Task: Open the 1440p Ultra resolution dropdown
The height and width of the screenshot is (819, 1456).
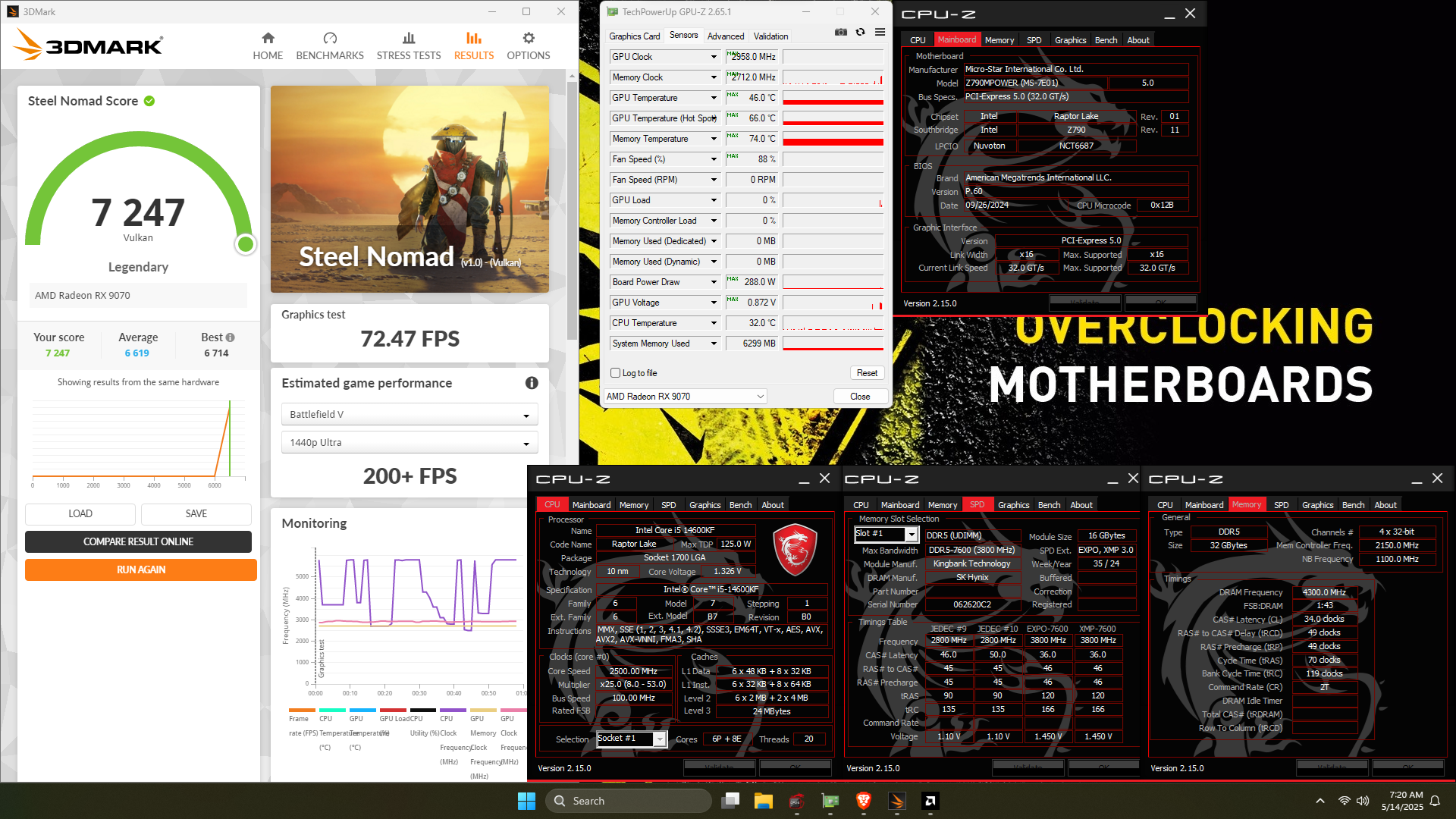Action: [409, 442]
